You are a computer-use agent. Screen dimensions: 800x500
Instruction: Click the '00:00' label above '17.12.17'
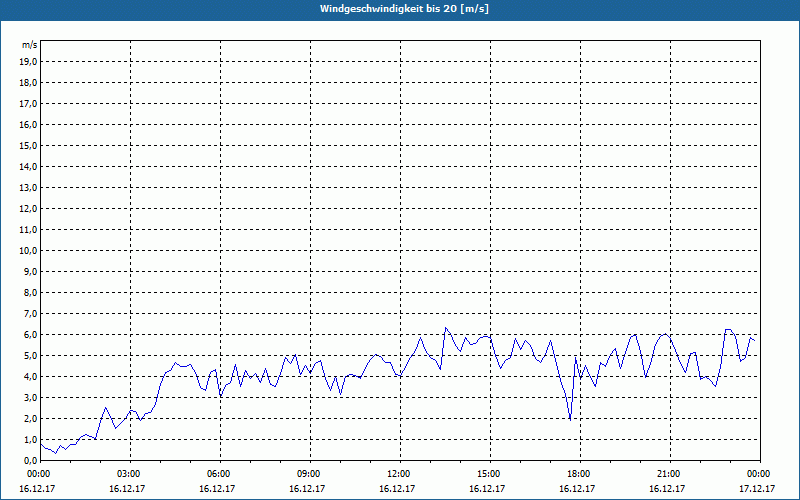coord(760,474)
